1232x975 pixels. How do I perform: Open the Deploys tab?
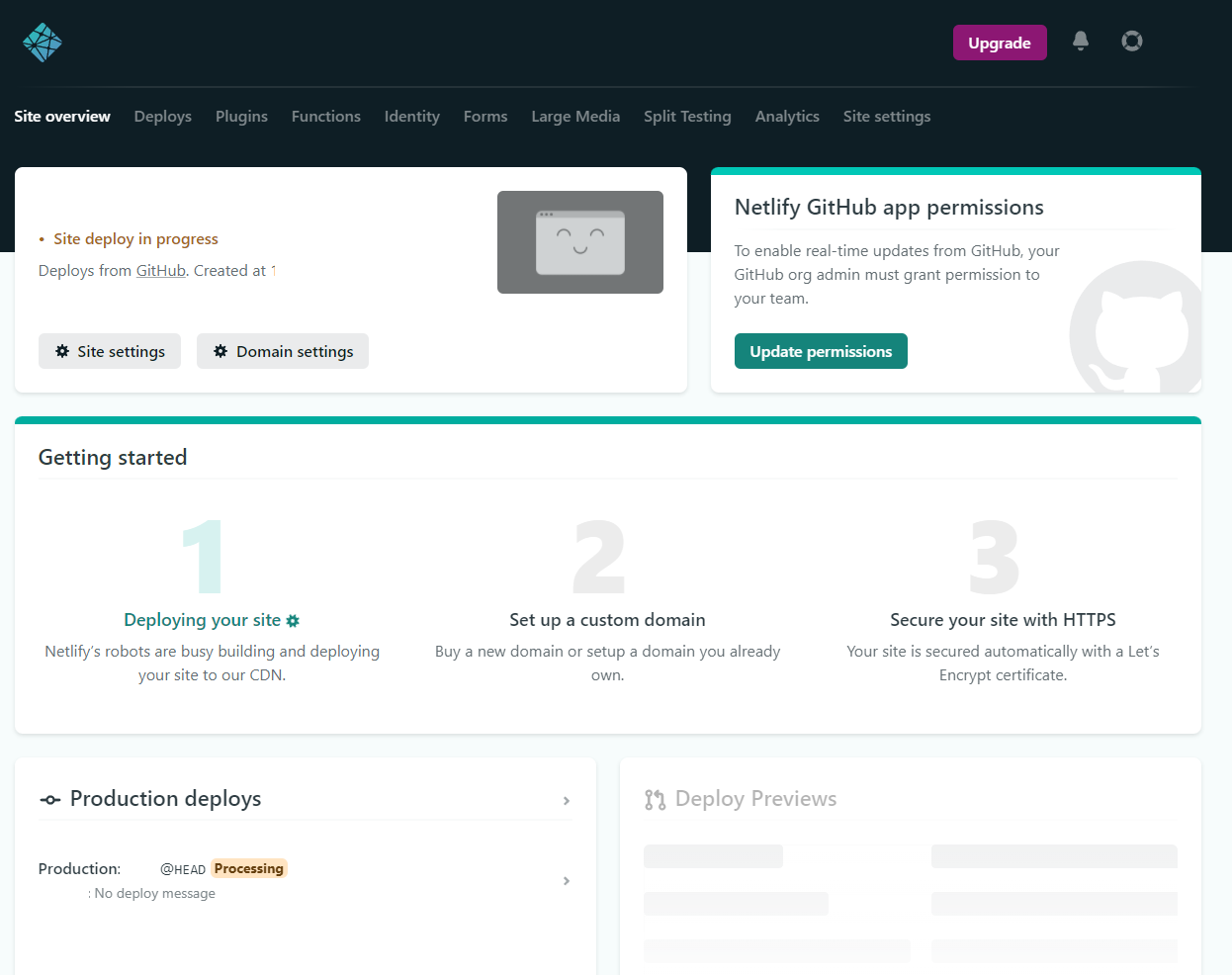[163, 117]
